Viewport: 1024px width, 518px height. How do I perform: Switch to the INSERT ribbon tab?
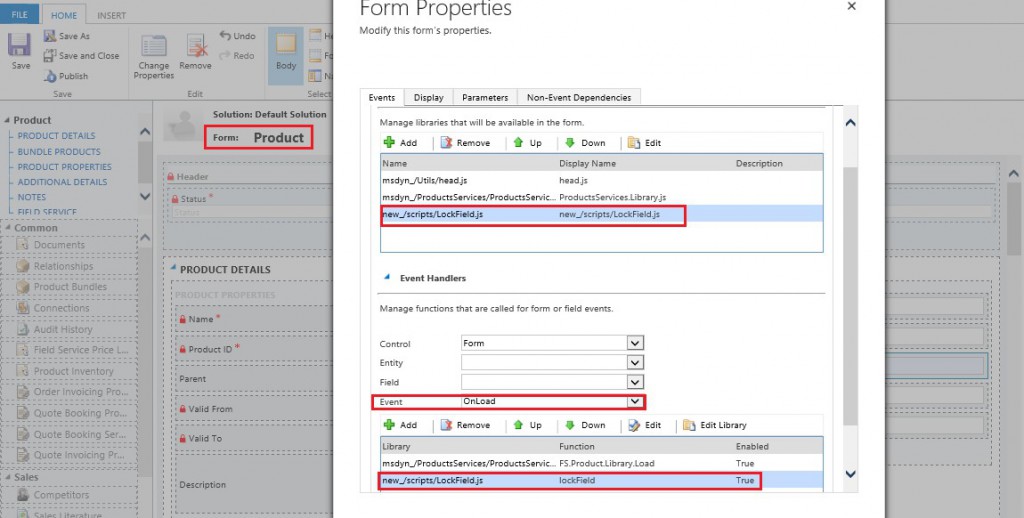point(112,15)
